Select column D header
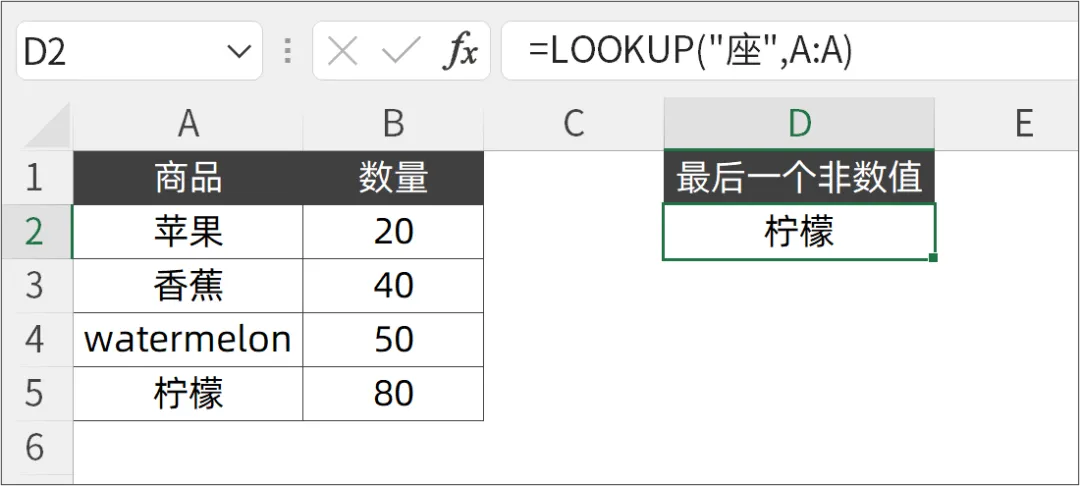This screenshot has height=486, width=1080. click(x=799, y=124)
